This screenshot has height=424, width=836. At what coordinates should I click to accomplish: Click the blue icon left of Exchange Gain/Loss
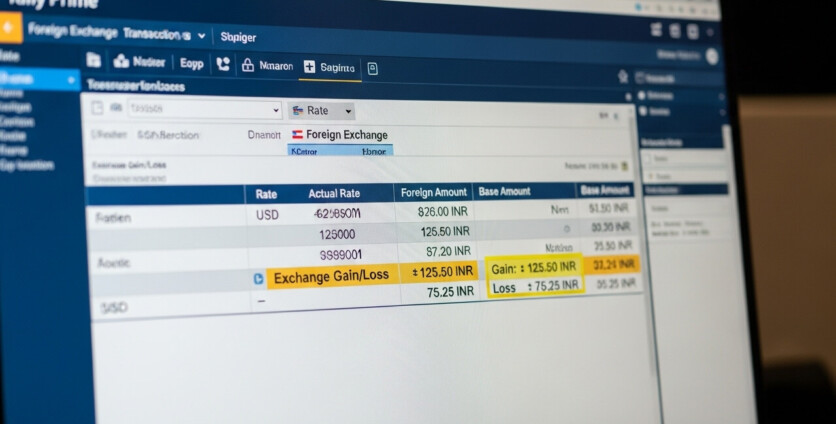258,278
